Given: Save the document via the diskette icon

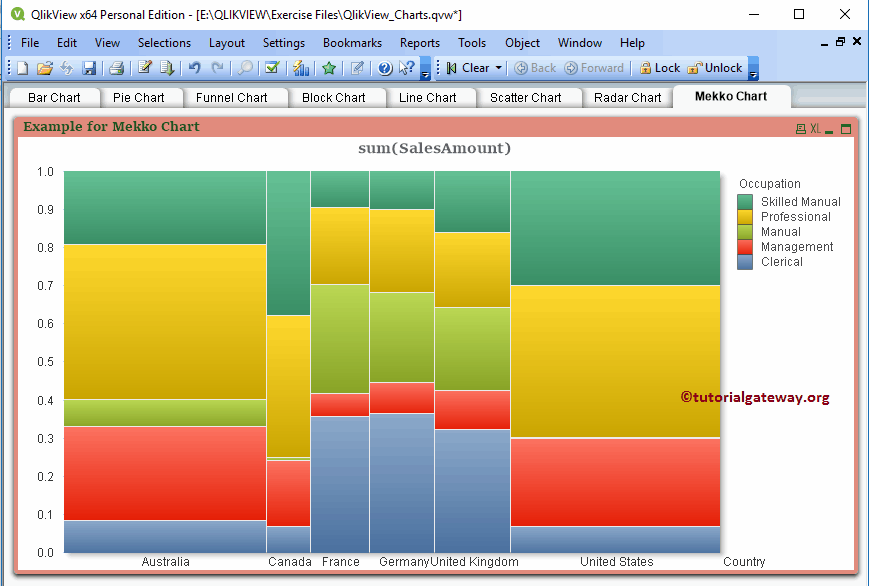Looking at the screenshot, I should tap(91, 68).
